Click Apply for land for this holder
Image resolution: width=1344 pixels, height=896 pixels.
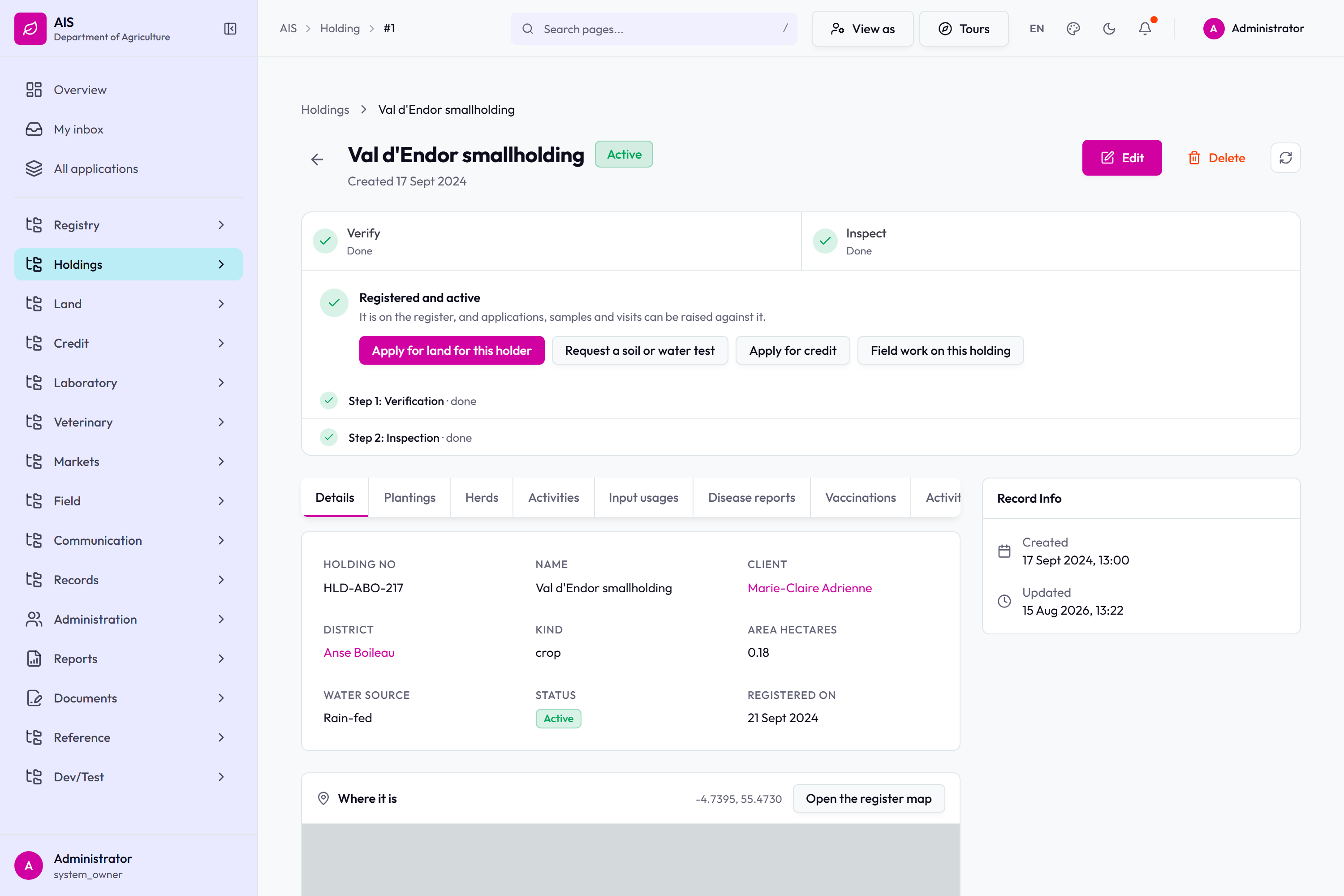click(x=452, y=350)
